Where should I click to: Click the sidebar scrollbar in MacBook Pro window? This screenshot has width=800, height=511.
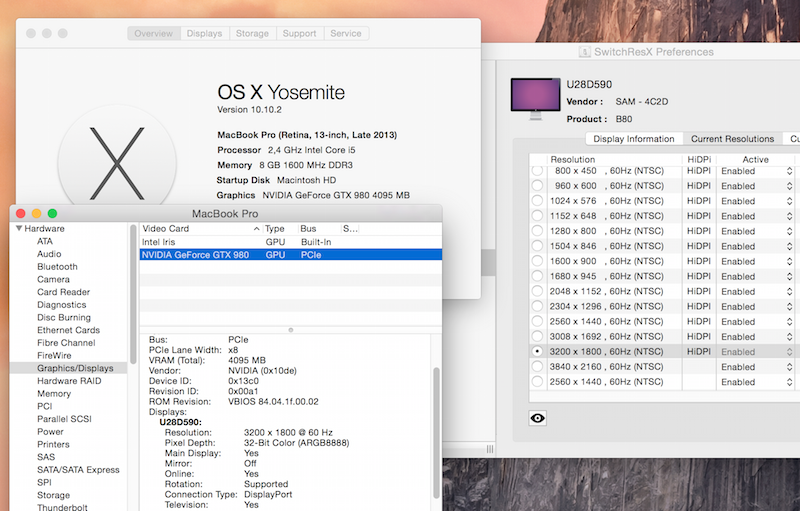click(133, 294)
